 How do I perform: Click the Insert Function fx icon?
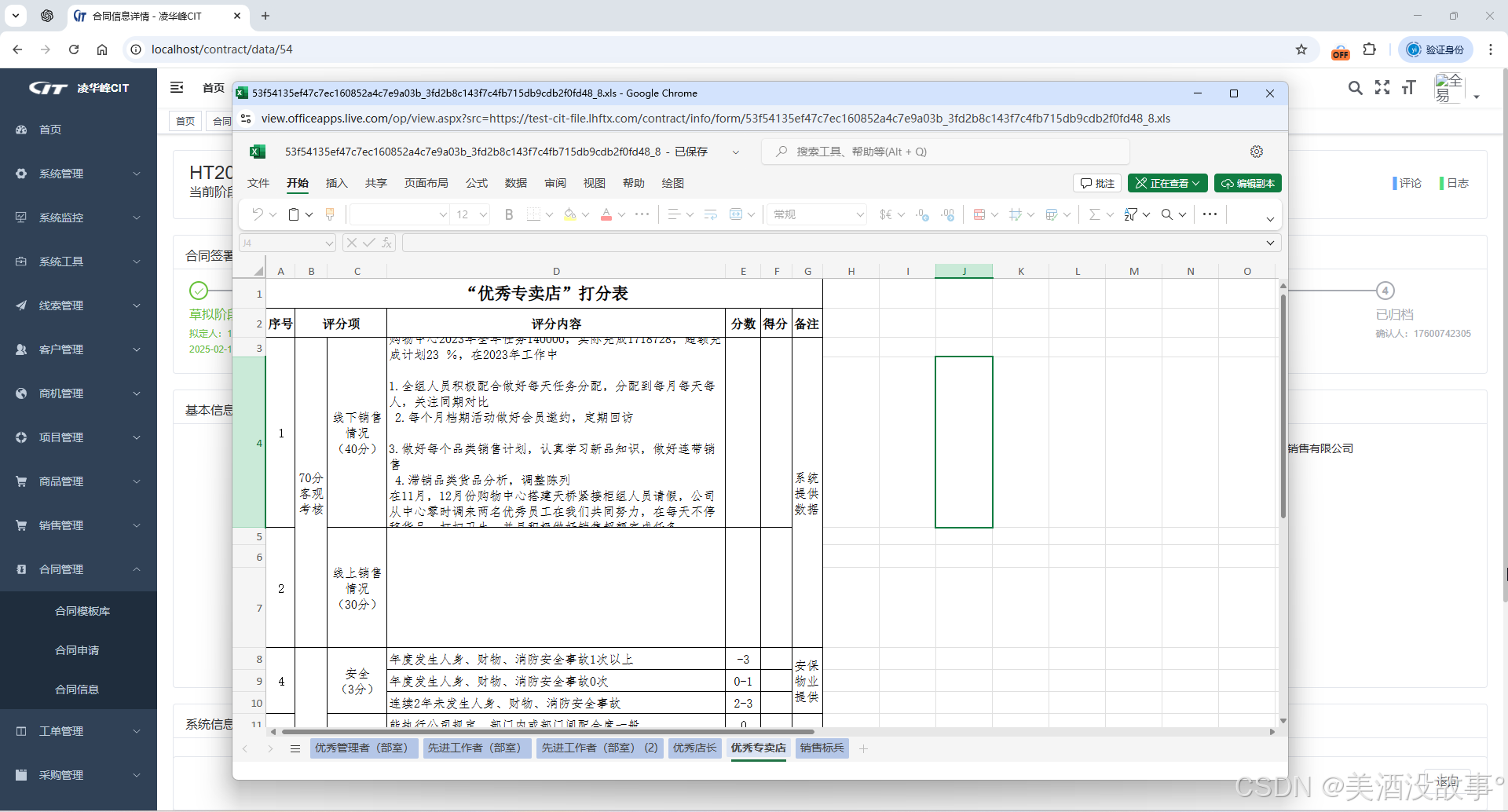coord(386,243)
